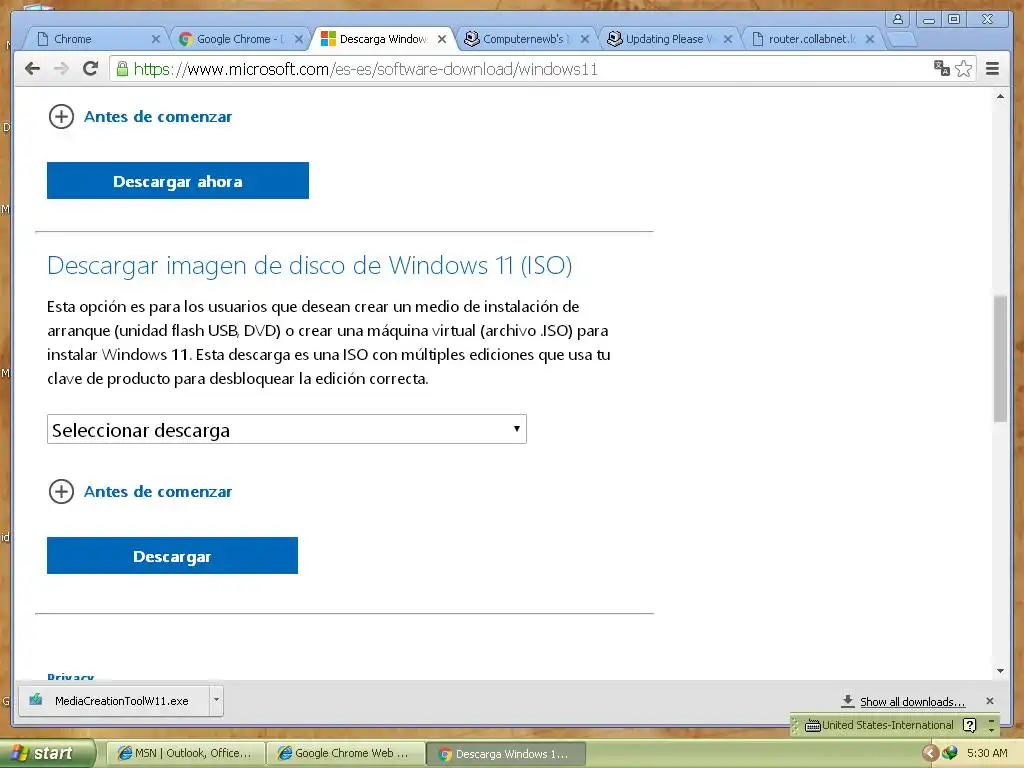Go back with the browser back arrow
This screenshot has width=1024, height=768.
click(x=32, y=69)
